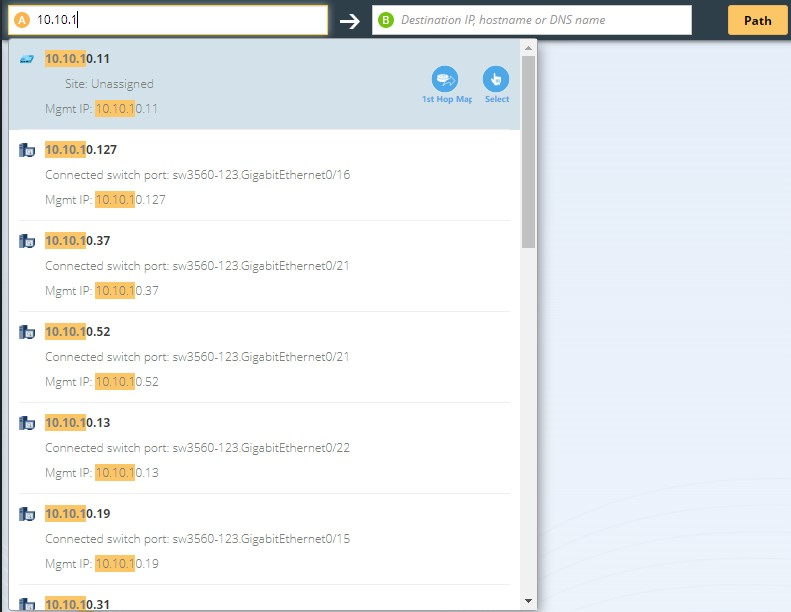Screen dimensions: 791x612
Task: Click IP phone icon beside 10.10.10.52
Action: (27, 332)
